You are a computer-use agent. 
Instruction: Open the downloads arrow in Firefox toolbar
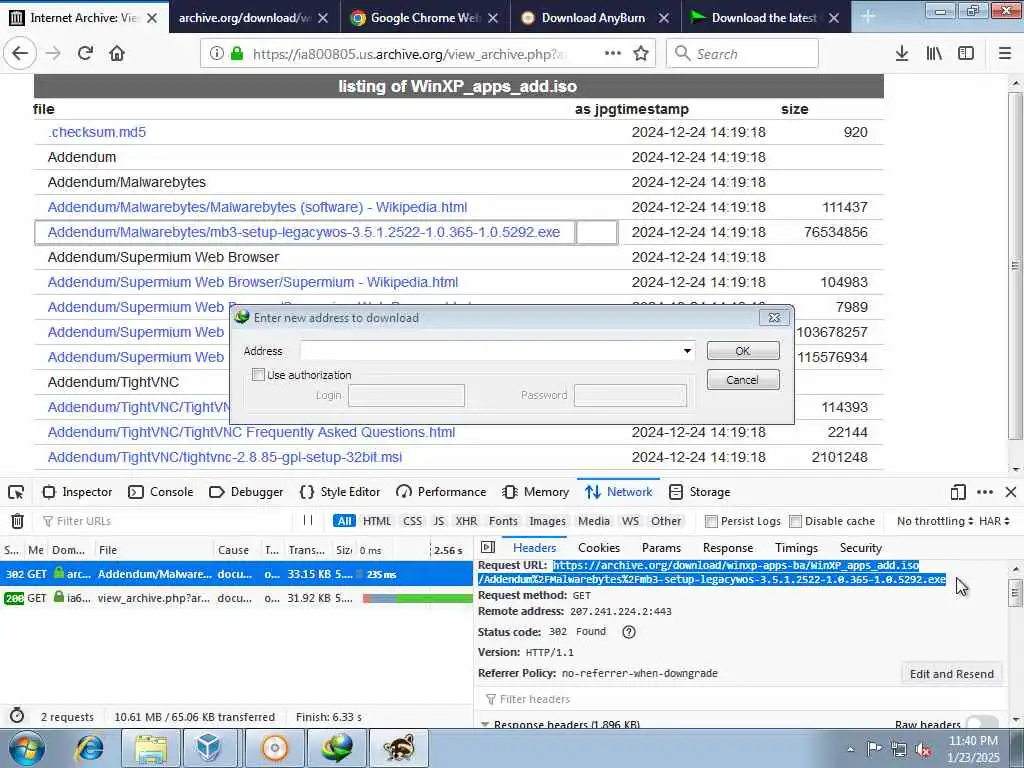(x=902, y=54)
